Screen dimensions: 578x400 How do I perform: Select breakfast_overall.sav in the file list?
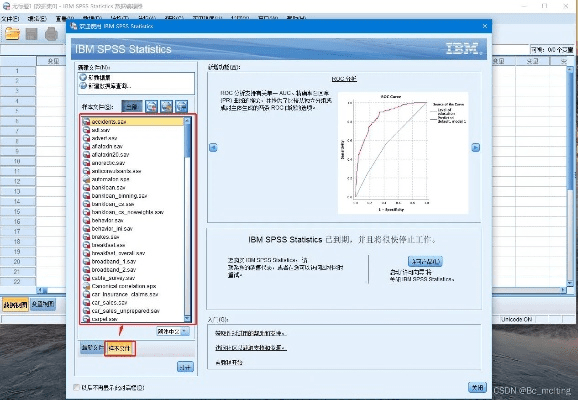tap(133, 253)
